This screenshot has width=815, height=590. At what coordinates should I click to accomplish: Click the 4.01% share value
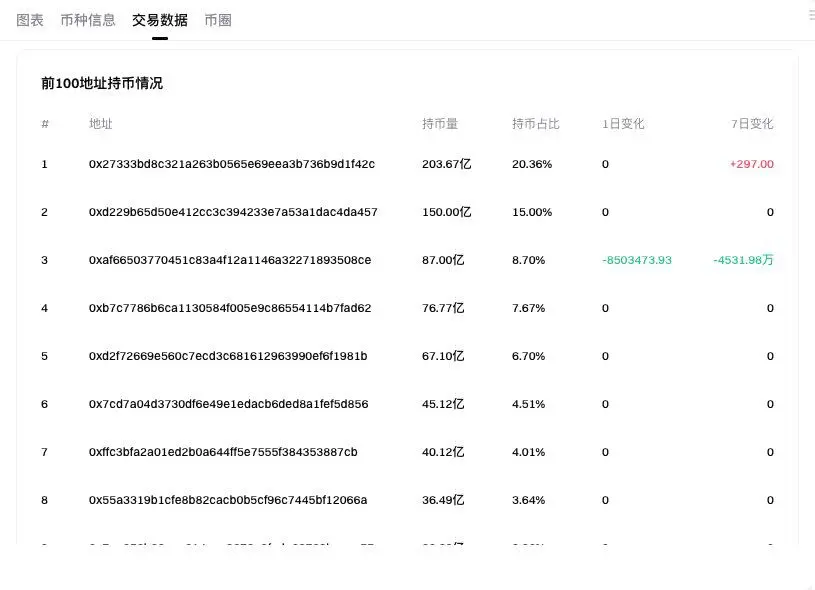tap(528, 452)
